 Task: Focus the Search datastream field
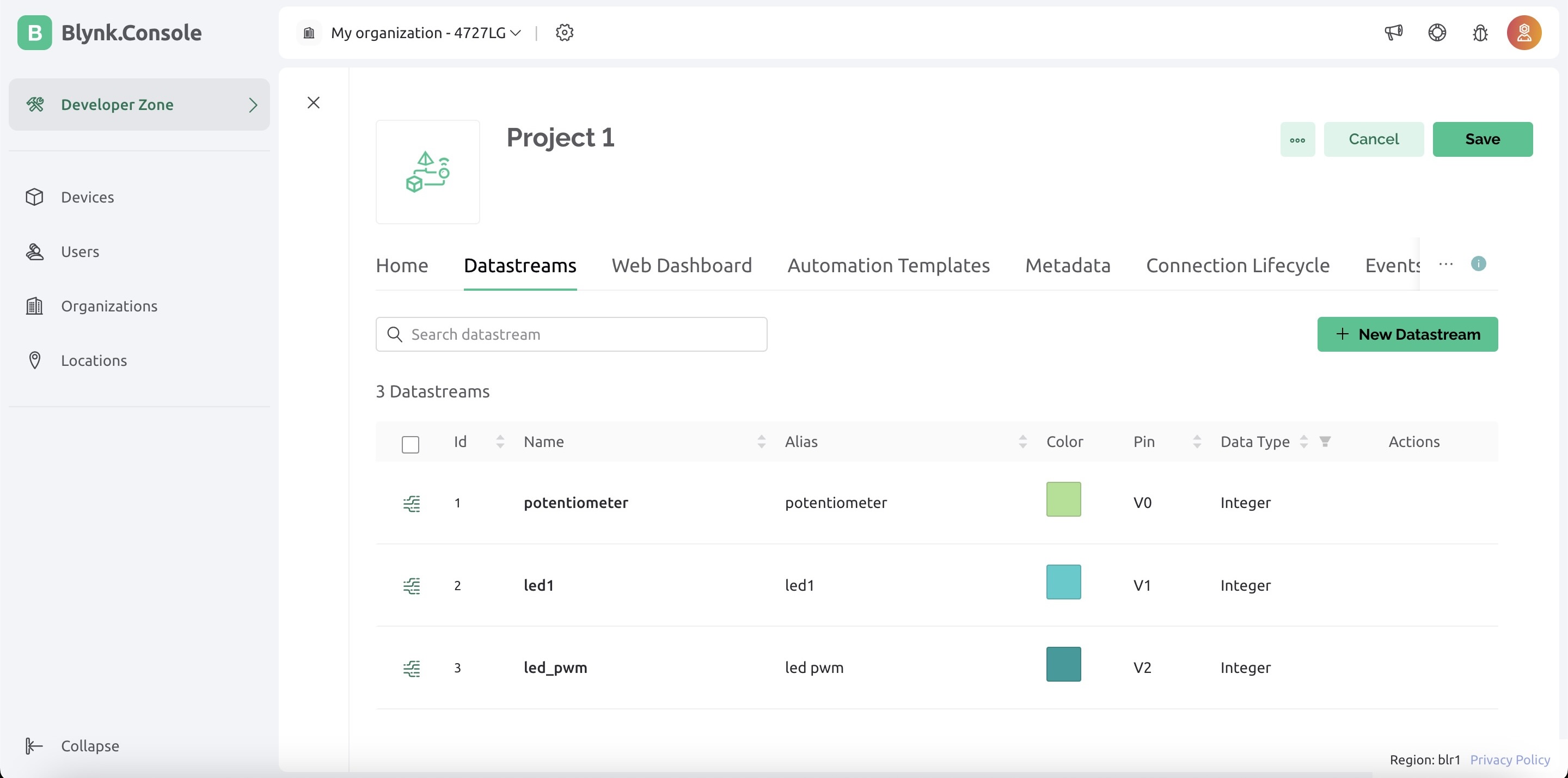coord(571,334)
